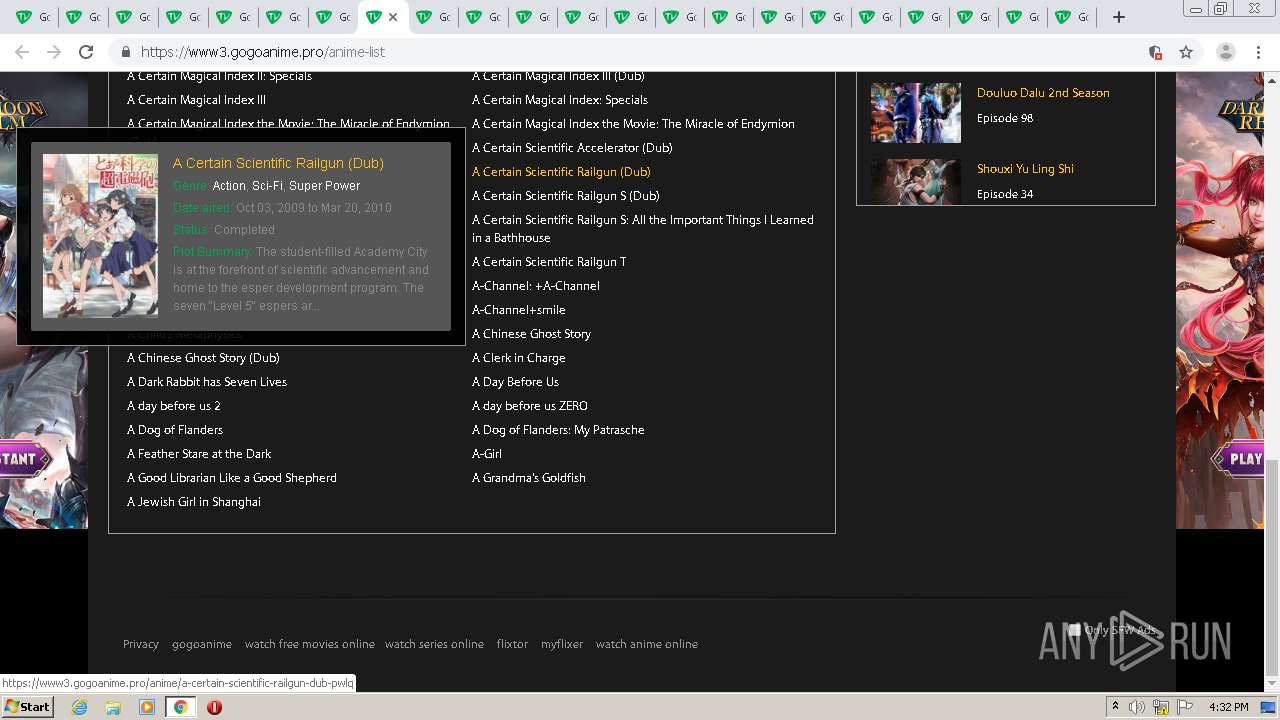Open the Chrome three-dot menu

1258,52
